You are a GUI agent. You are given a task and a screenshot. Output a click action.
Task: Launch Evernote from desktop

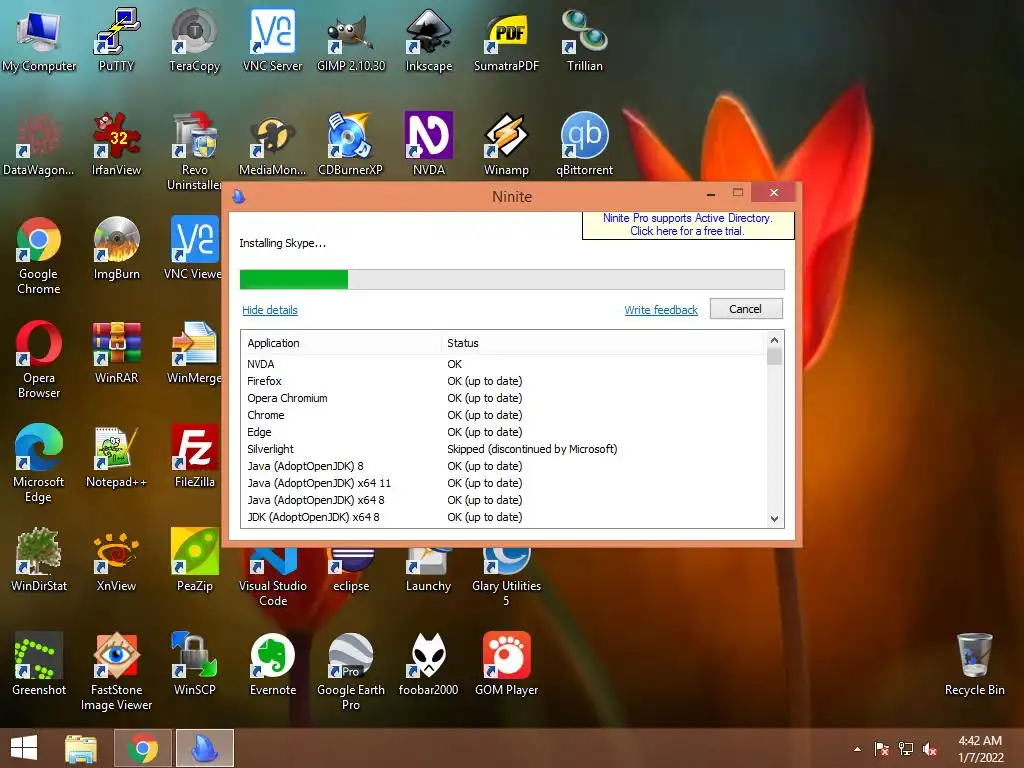point(272,664)
